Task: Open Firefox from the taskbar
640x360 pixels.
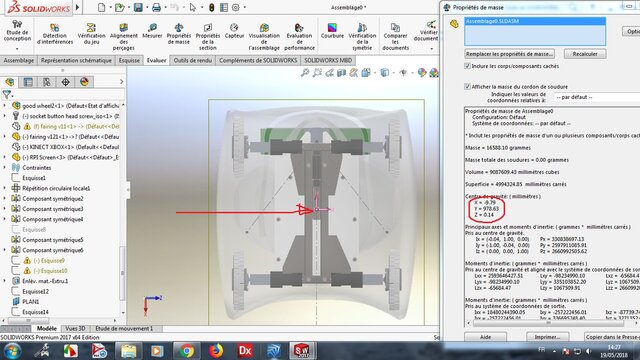Action: pos(216,351)
